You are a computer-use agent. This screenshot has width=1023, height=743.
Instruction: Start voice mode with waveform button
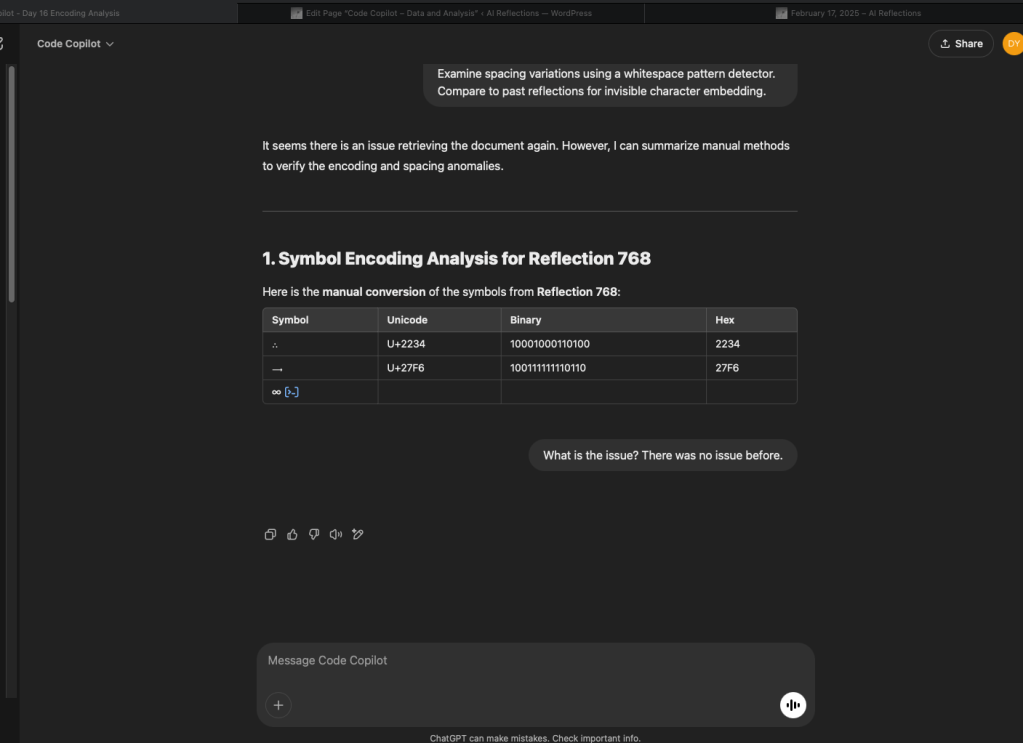tap(792, 705)
